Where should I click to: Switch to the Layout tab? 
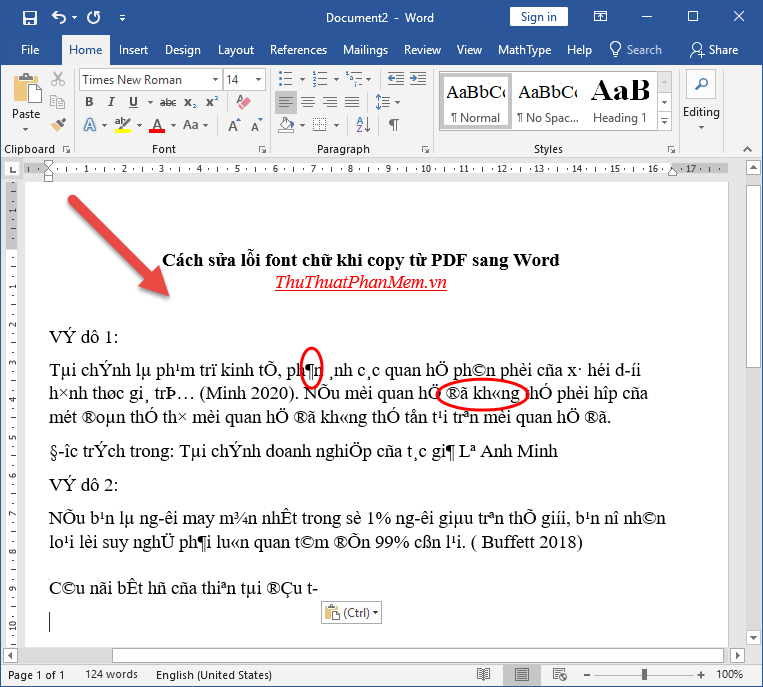pyautogui.click(x=236, y=50)
